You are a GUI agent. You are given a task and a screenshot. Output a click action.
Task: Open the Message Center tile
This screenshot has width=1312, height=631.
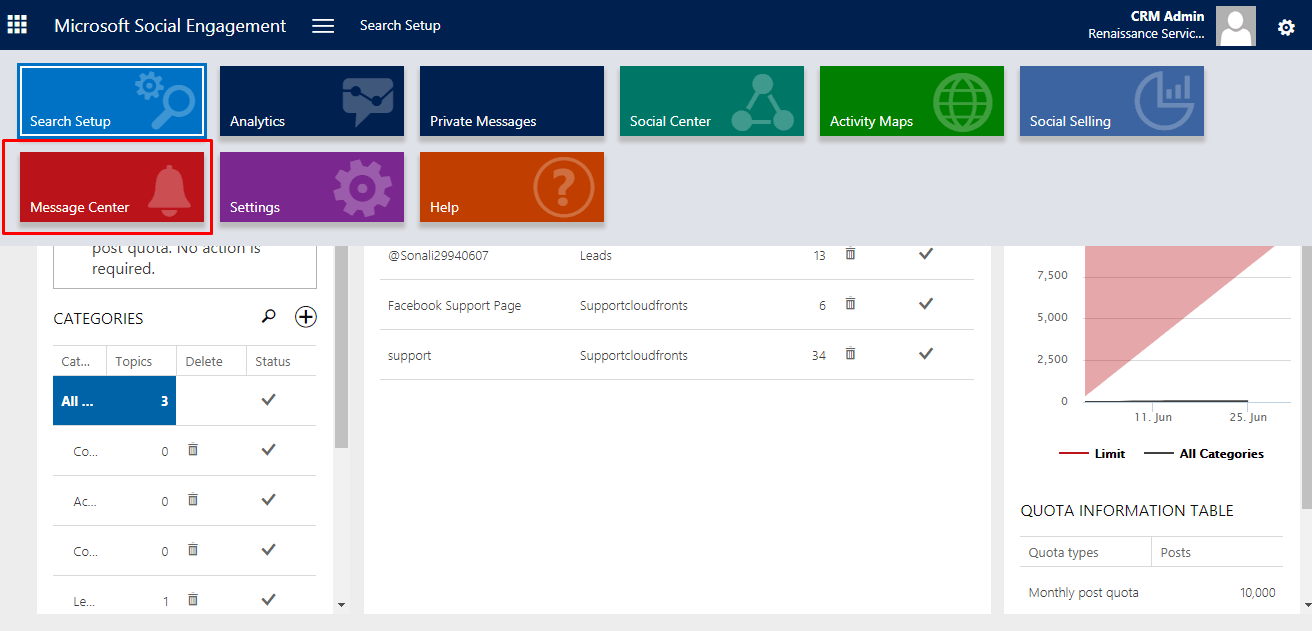click(112, 187)
